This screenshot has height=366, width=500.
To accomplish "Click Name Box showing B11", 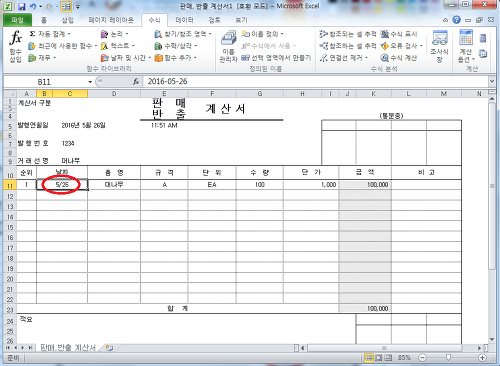I will (45, 82).
